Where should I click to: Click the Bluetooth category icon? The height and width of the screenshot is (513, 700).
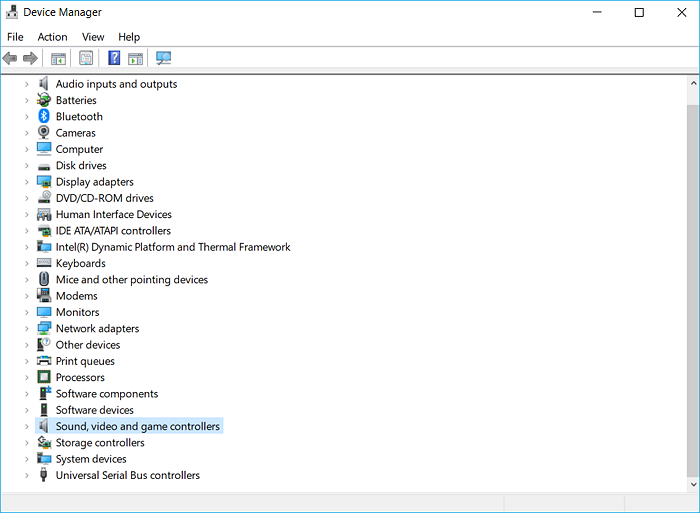coord(44,116)
